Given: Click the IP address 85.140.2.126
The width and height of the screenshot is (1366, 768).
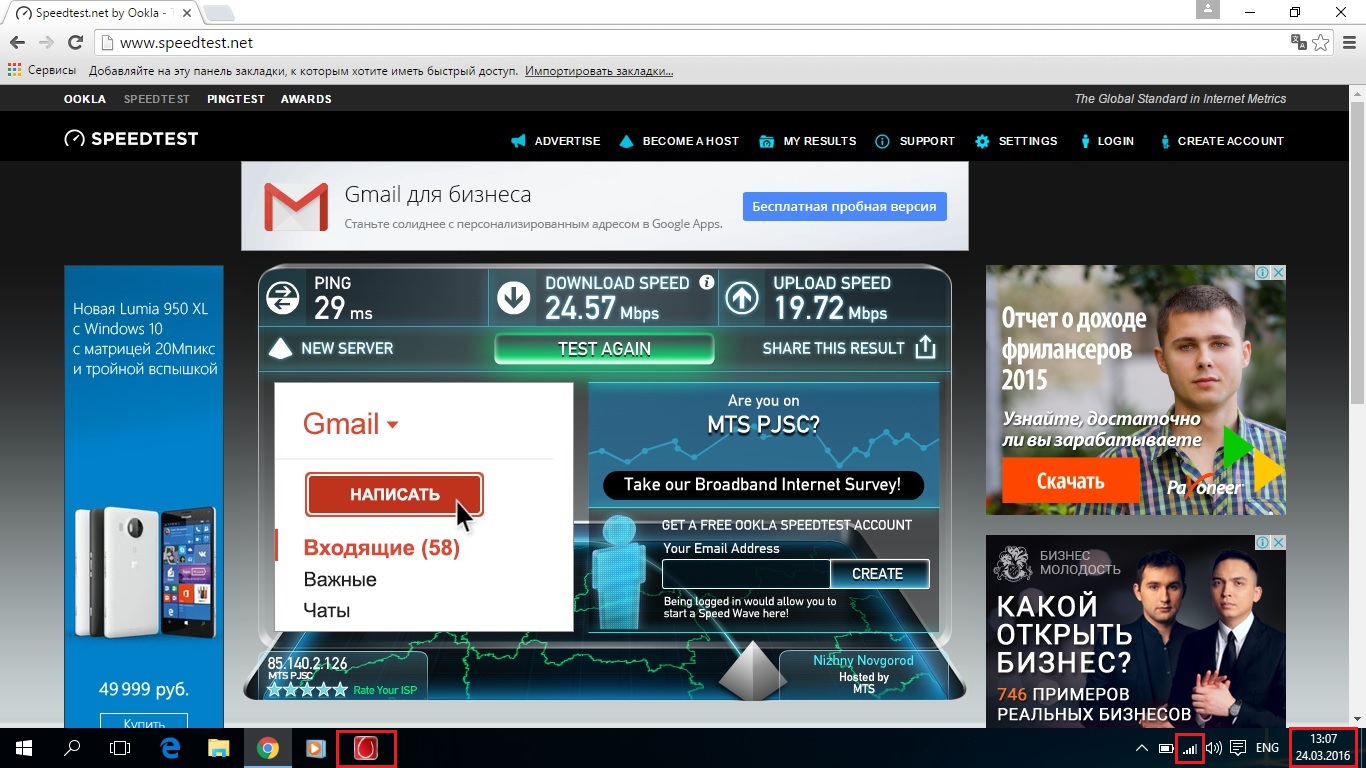Looking at the screenshot, I should coord(307,664).
